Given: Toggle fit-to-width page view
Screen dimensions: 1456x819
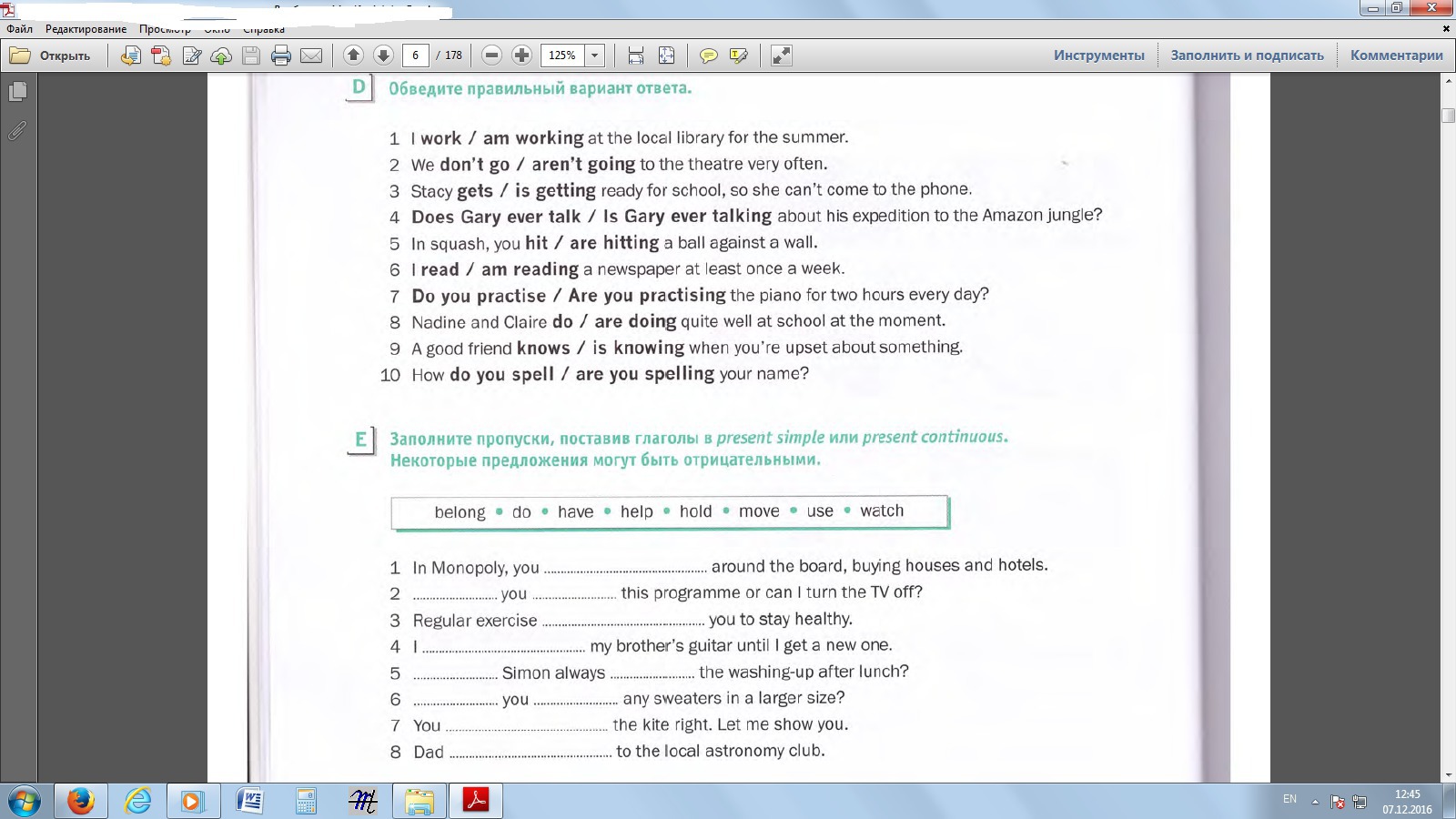Looking at the screenshot, I should [635, 55].
